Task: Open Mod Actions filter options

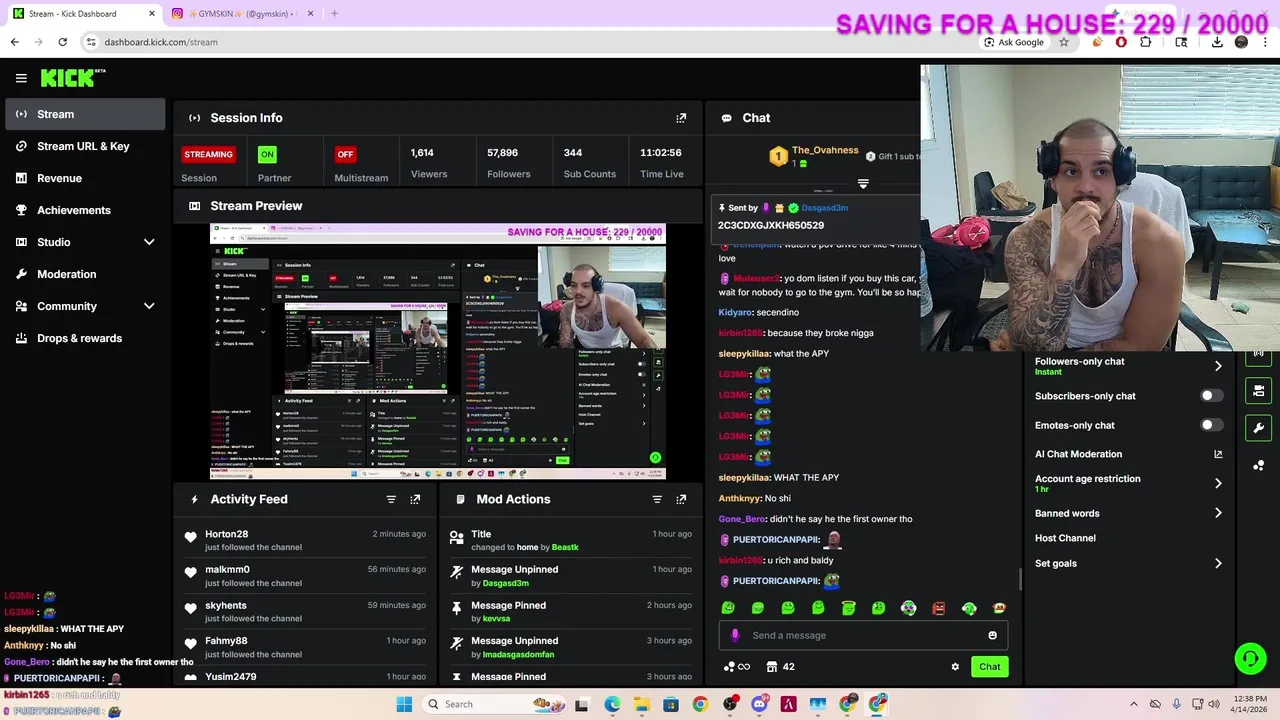Action: [x=657, y=499]
